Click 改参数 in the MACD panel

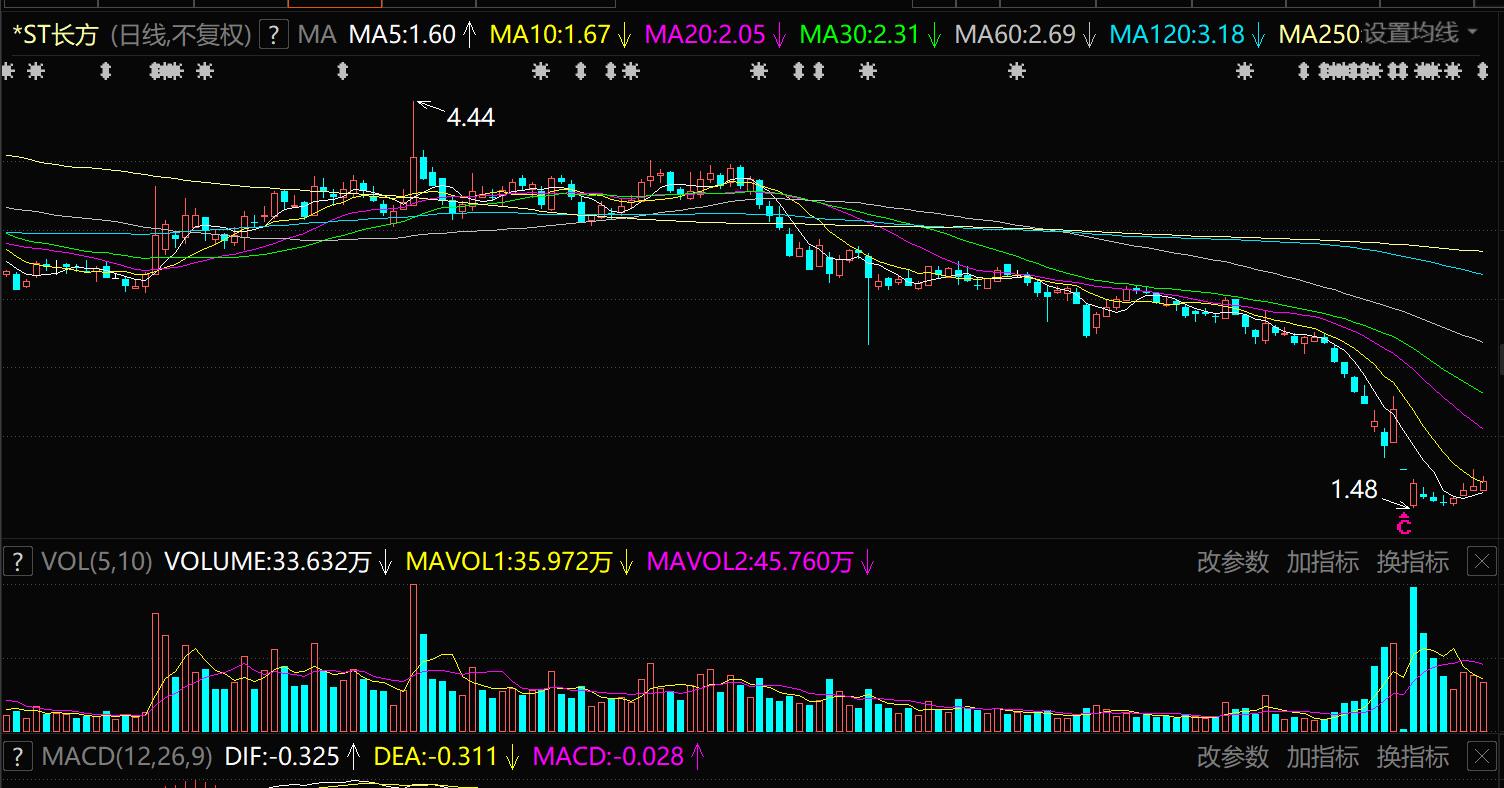tap(1232, 757)
